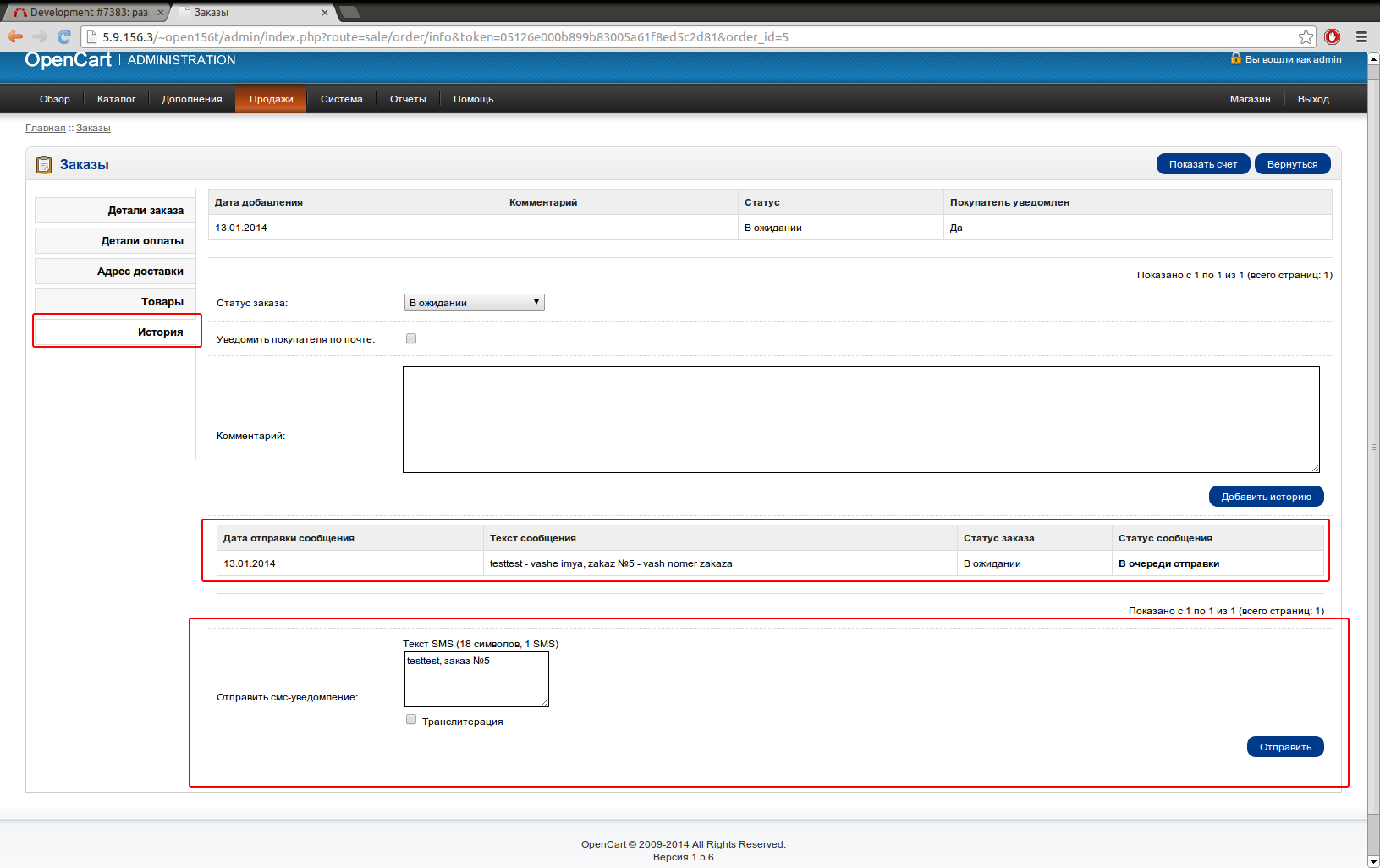
Task: Click the lock icon near admin login text
Action: tap(1235, 59)
